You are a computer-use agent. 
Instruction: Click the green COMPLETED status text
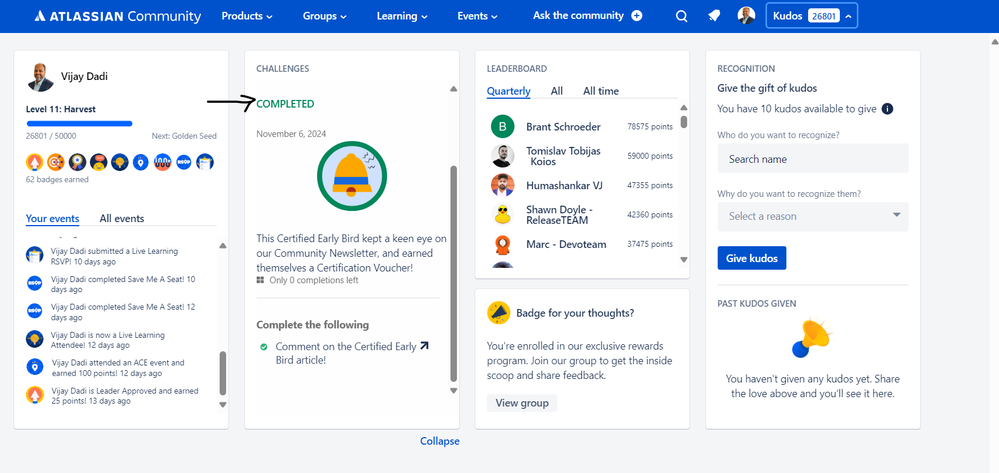click(285, 104)
